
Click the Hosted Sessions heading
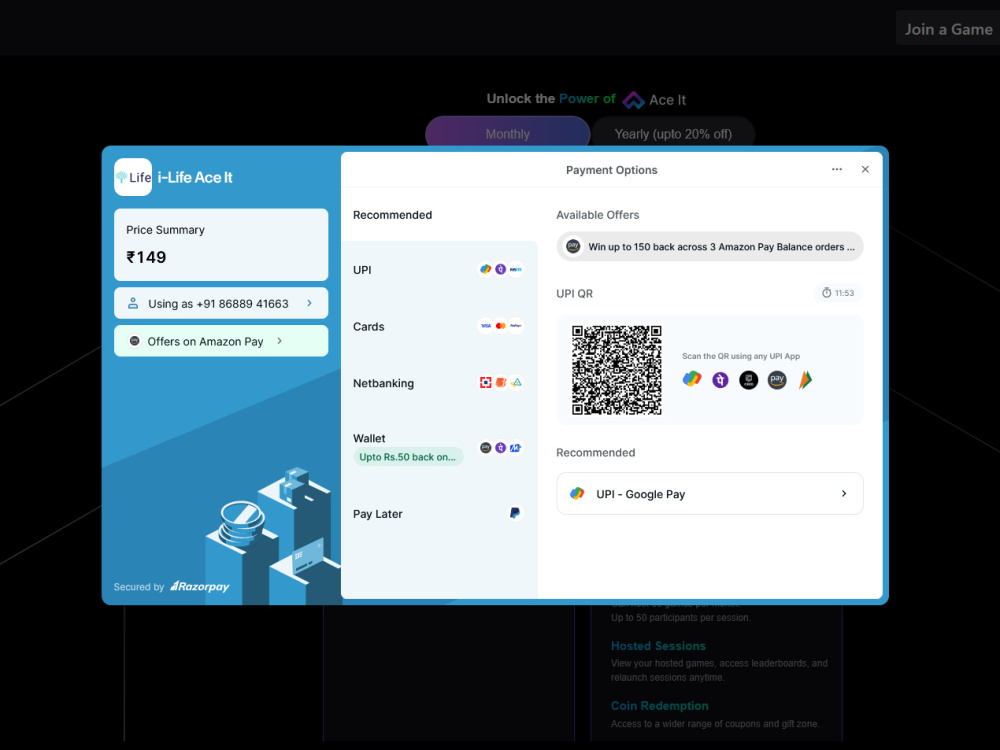[658, 646]
